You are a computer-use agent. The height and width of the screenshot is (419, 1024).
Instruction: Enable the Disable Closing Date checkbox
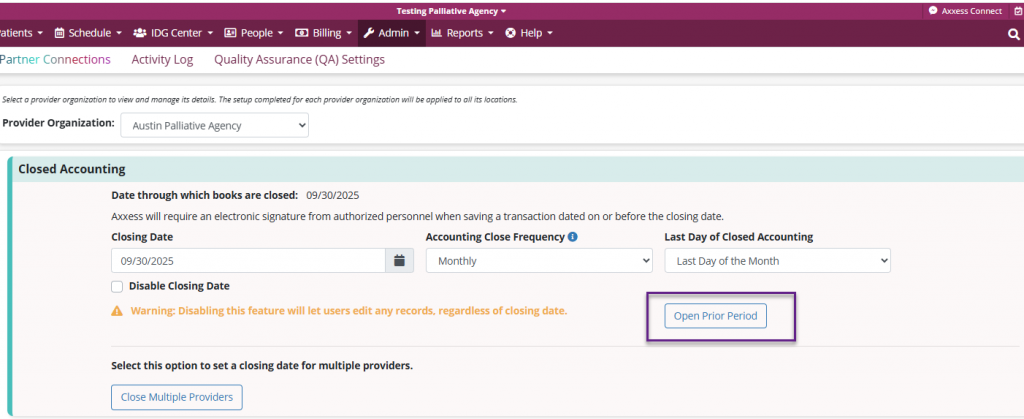[117, 286]
